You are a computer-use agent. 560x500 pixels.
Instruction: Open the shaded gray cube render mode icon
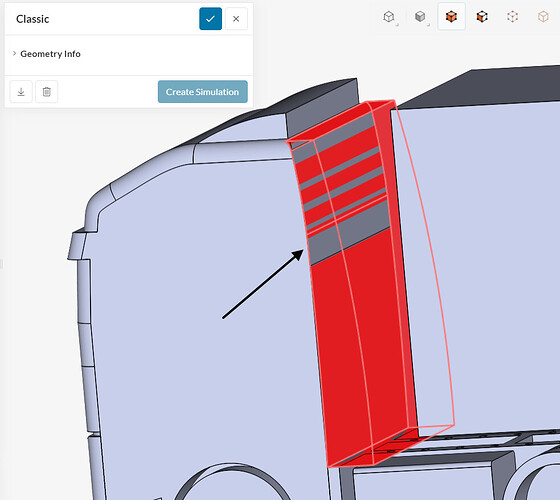click(x=421, y=16)
